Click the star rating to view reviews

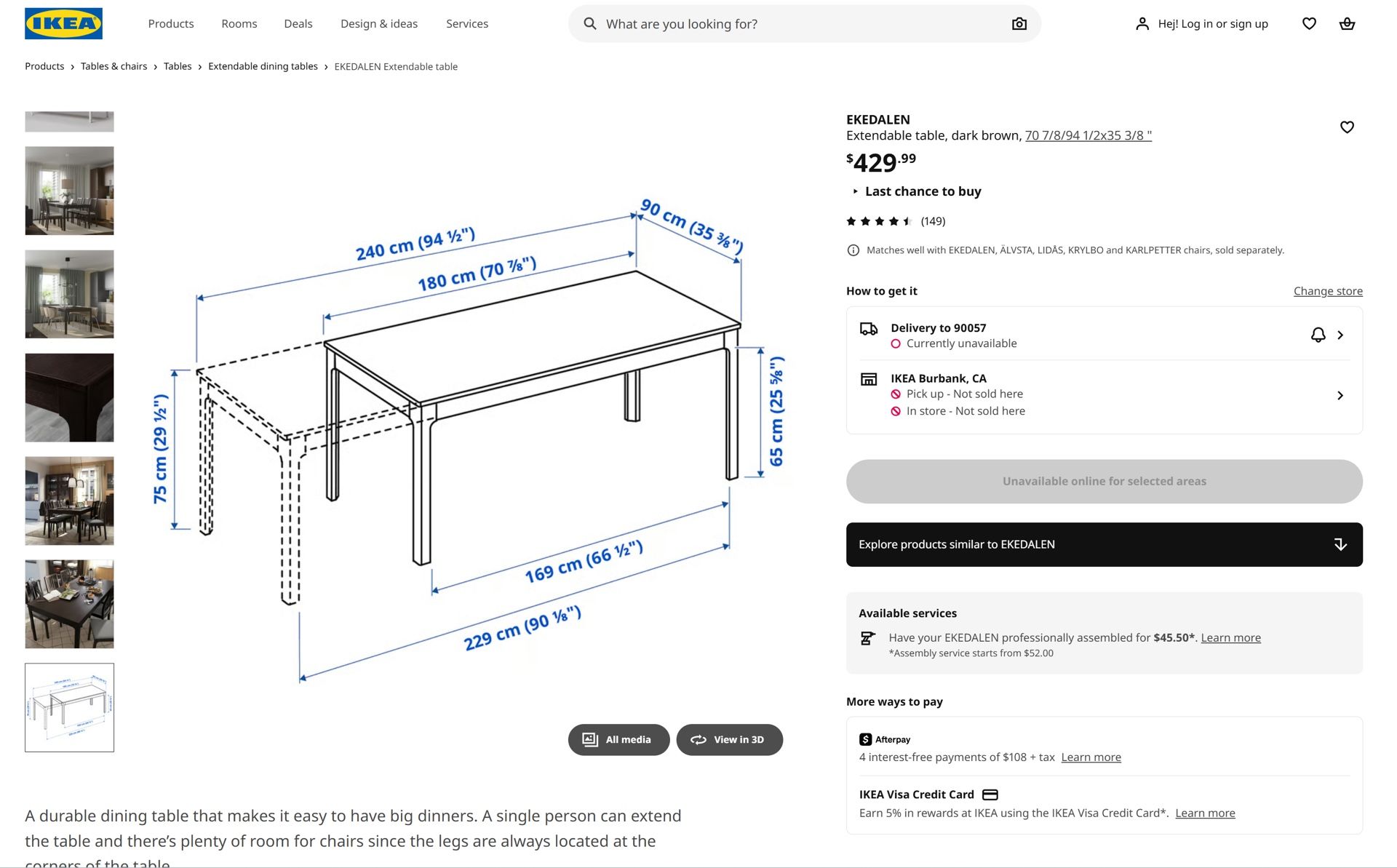(x=877, y=220)
